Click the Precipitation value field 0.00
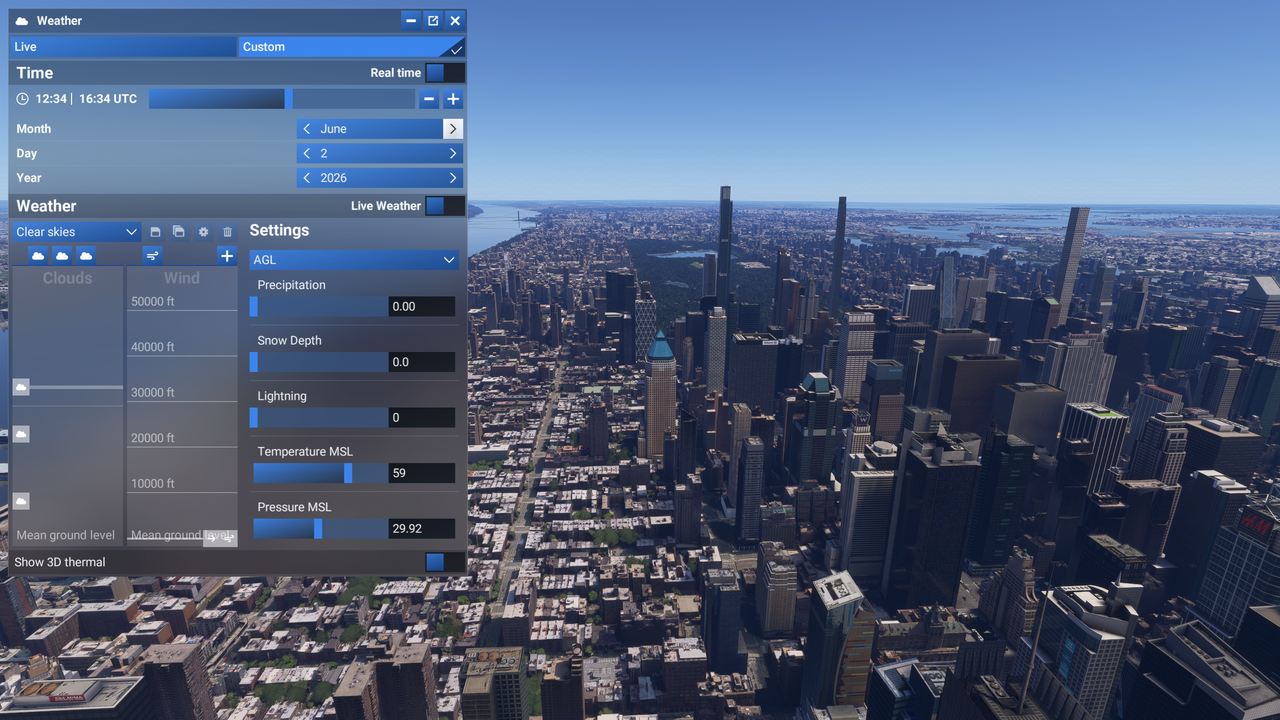1280x720 pixels. point(422,307)
